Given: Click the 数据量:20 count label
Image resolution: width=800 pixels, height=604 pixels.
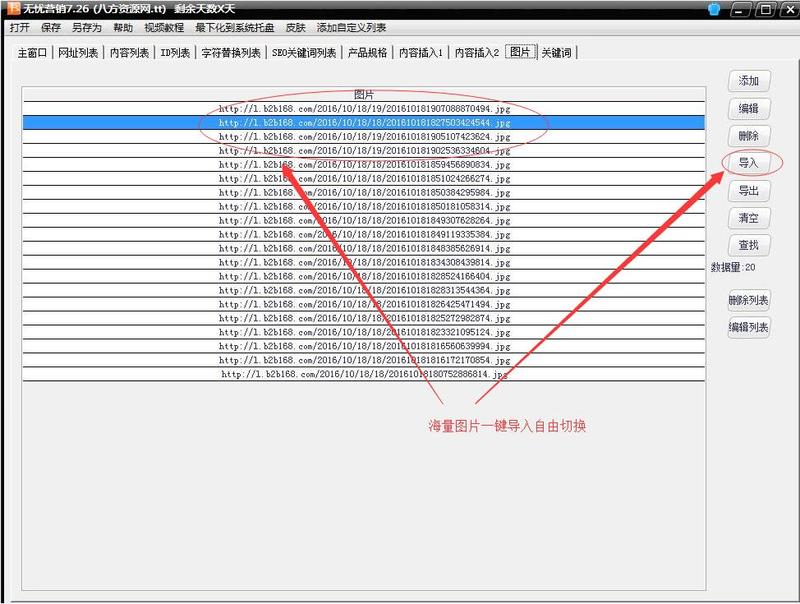Looking at the screenshot, I should coord(733,267).
